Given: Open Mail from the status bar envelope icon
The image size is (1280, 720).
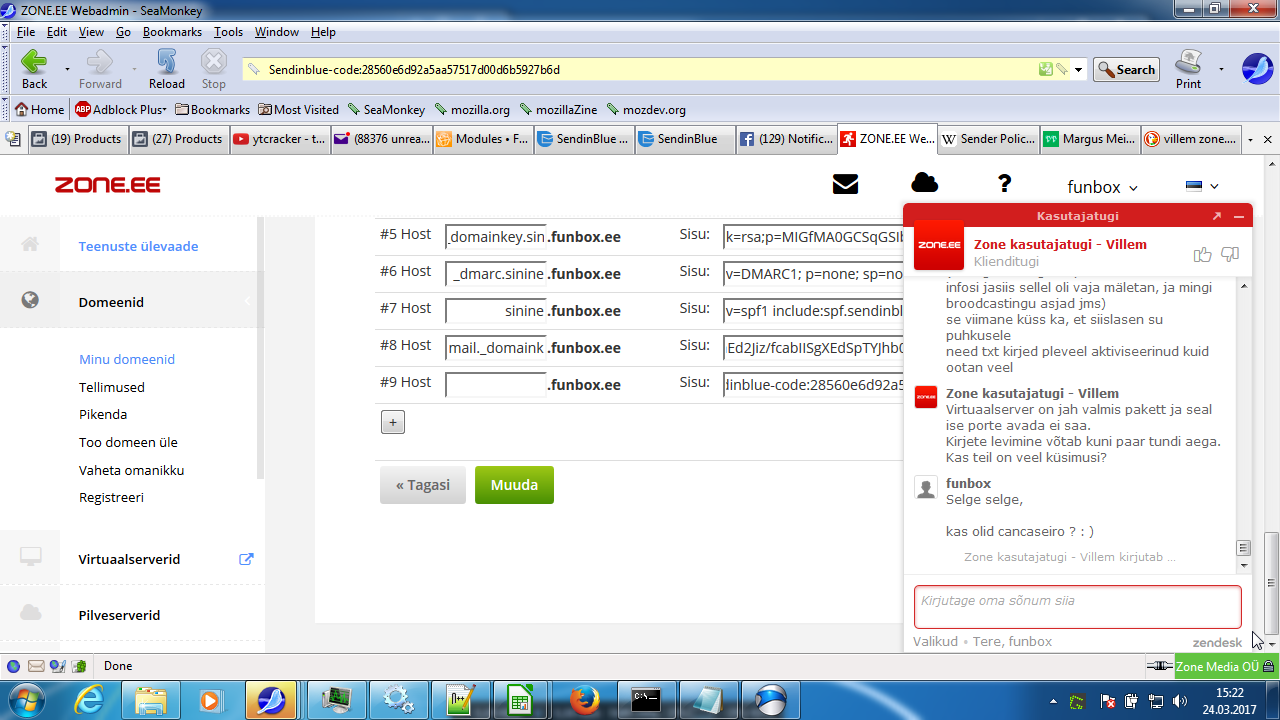Looking at the screenshot, I should (36, 666).
